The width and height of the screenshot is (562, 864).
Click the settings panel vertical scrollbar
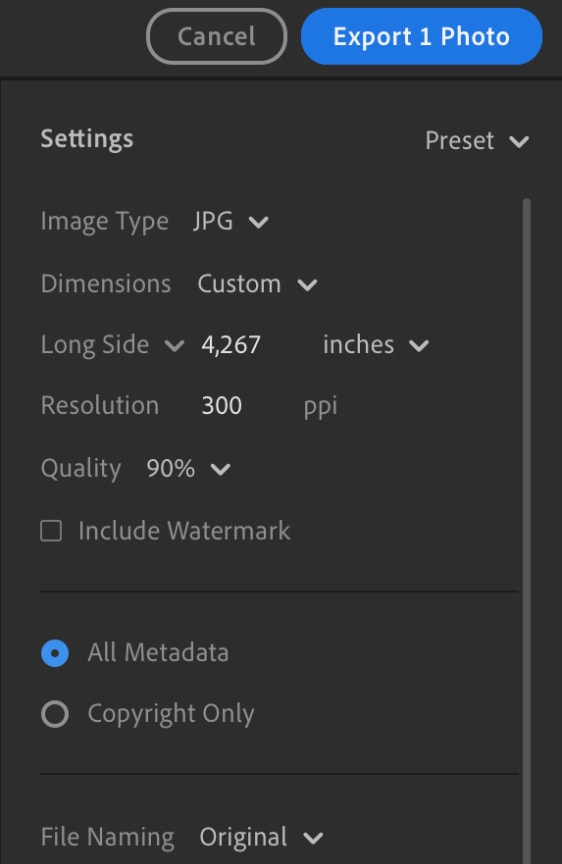527,529
